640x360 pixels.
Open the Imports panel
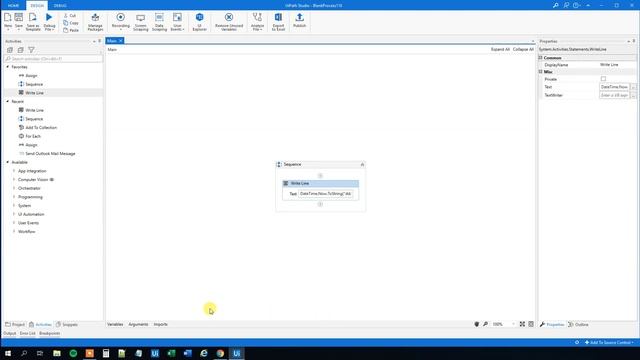[160, 324]
